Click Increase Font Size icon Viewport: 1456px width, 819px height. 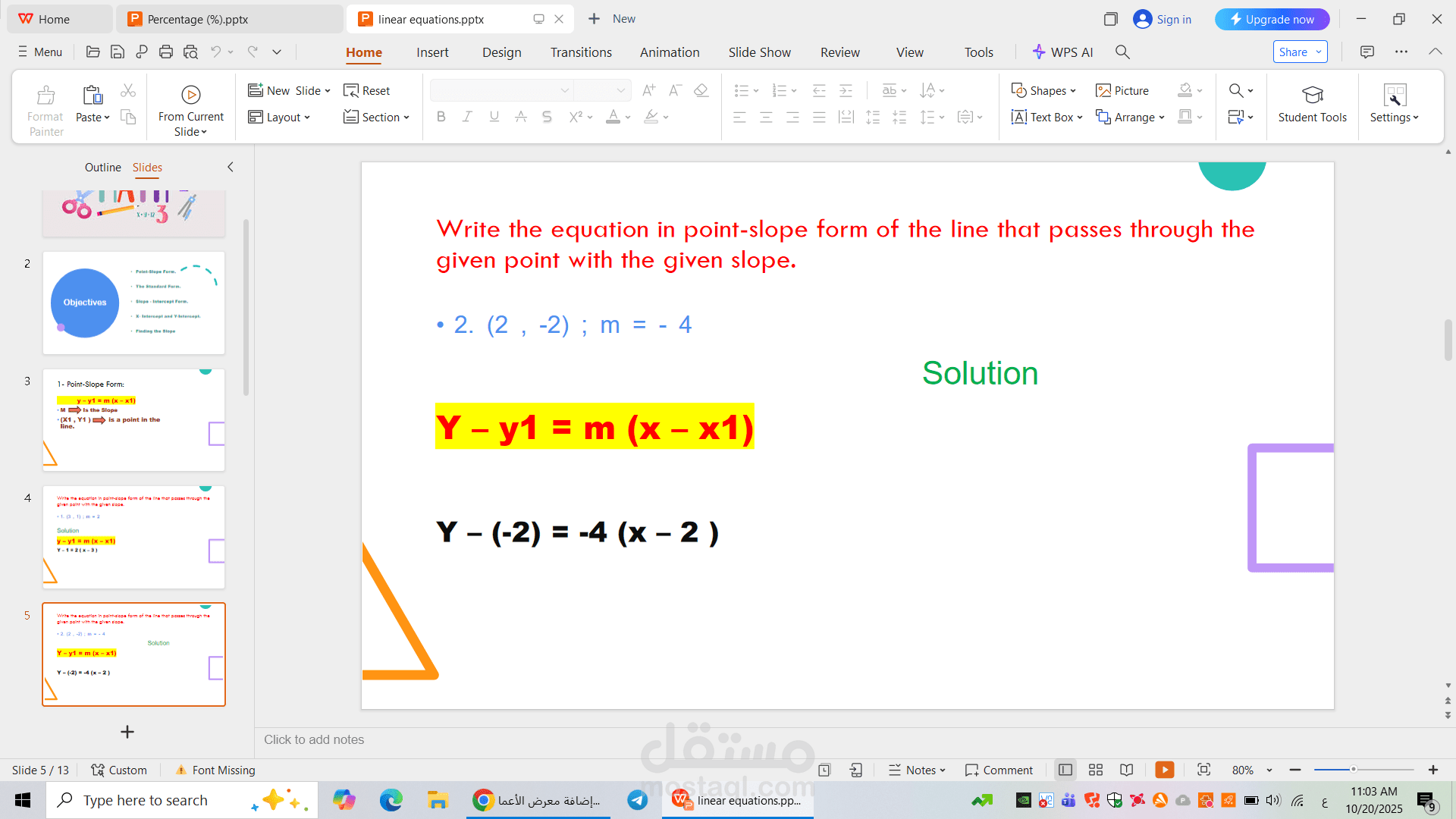(x=648, y=90)
